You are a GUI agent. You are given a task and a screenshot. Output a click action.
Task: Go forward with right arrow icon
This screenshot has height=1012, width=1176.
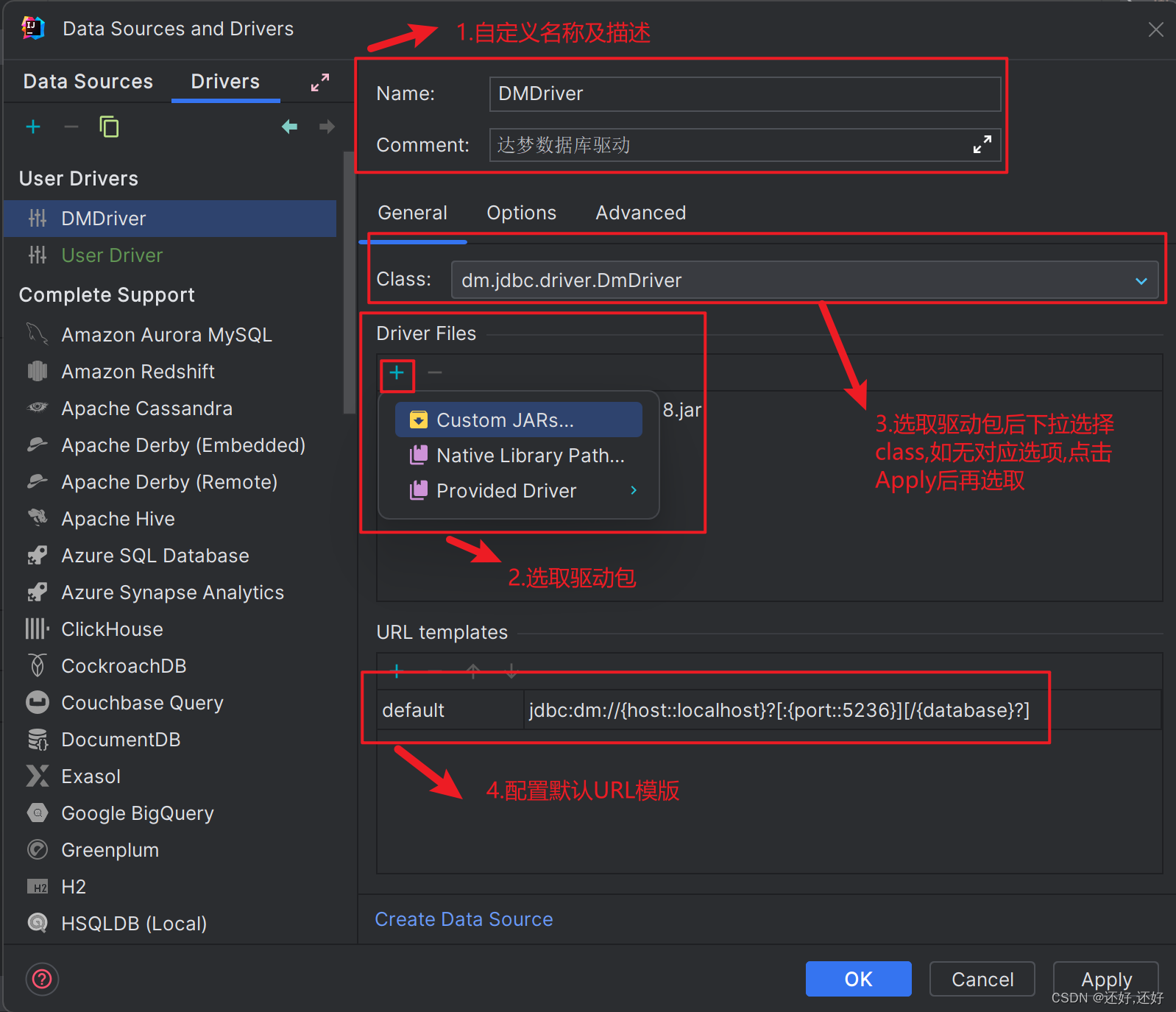[x=327, y=127]
